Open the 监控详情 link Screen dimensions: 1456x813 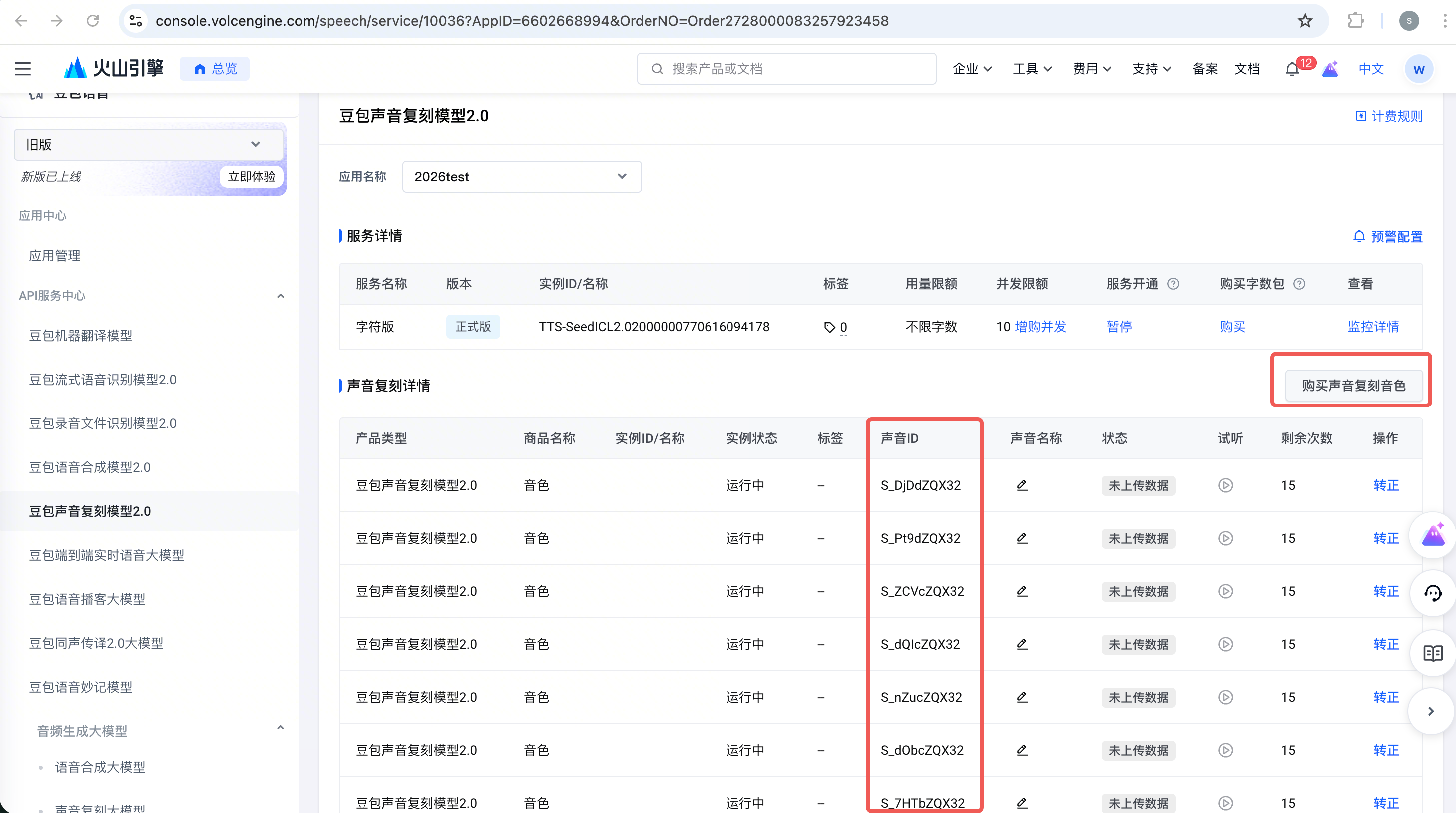click(x=1373, y=327)
